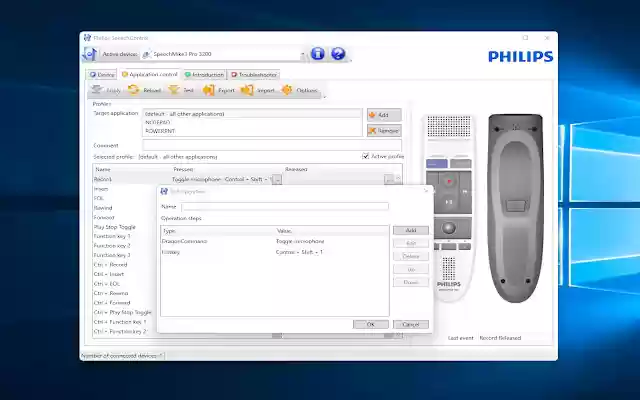Click Test in the toolbar

(x=182, y=90)
